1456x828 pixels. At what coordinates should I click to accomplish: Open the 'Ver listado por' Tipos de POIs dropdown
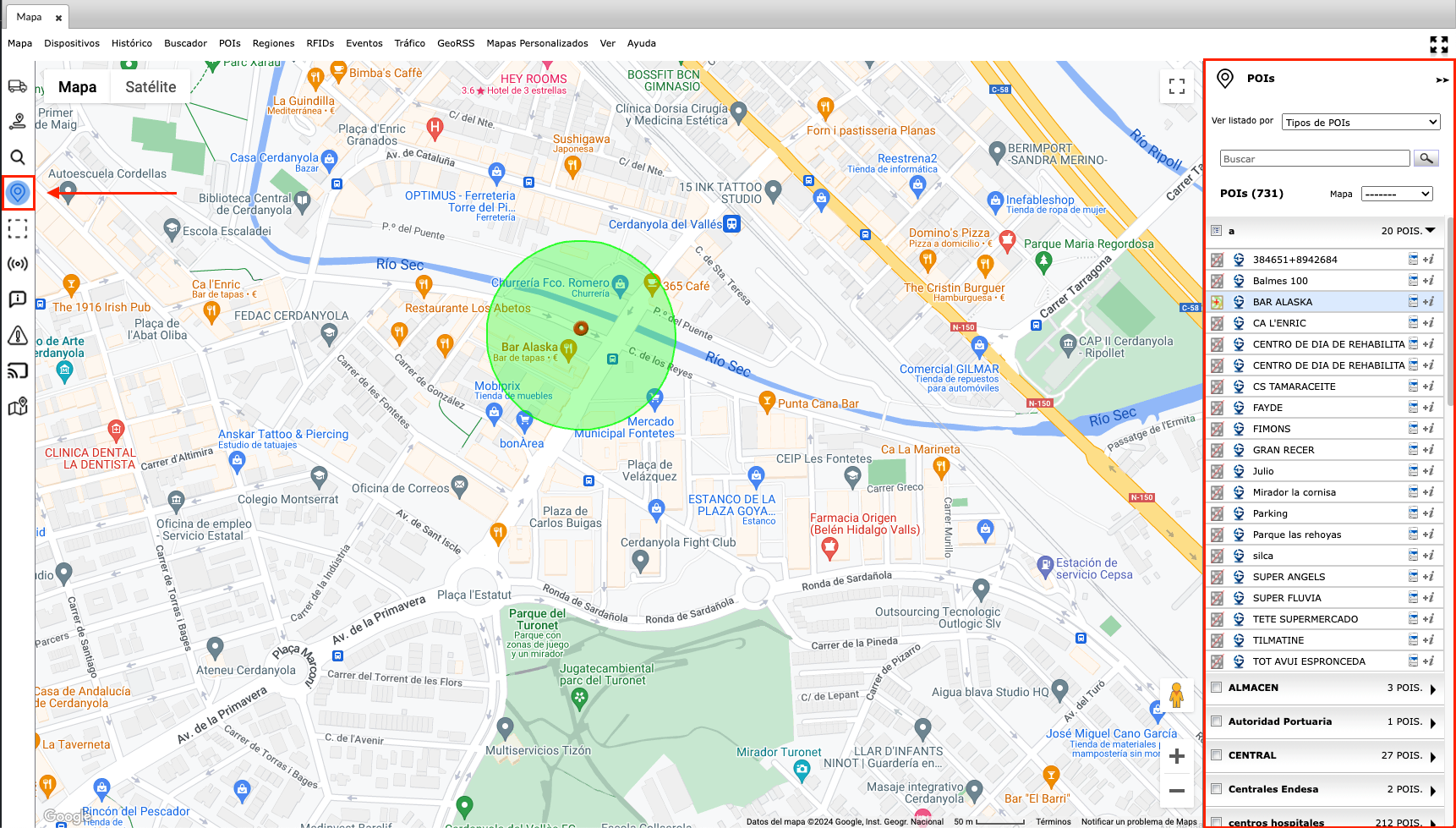1360,122
